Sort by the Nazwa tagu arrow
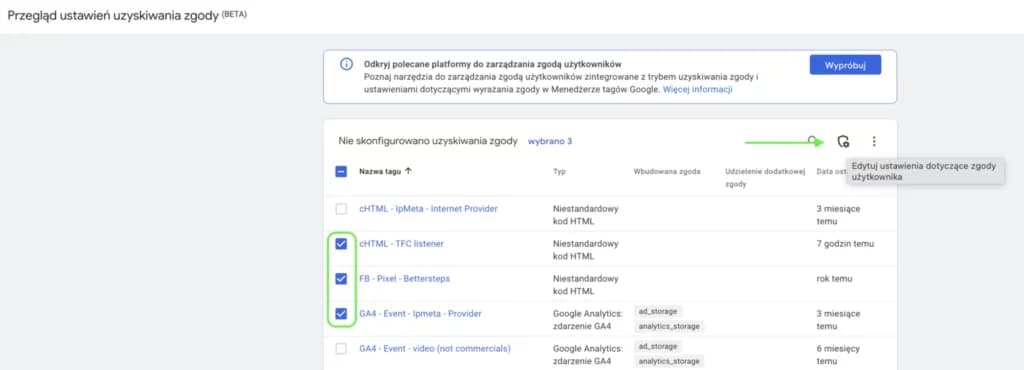Viewport: 1024px width, 370px height. tap(409, 172)
